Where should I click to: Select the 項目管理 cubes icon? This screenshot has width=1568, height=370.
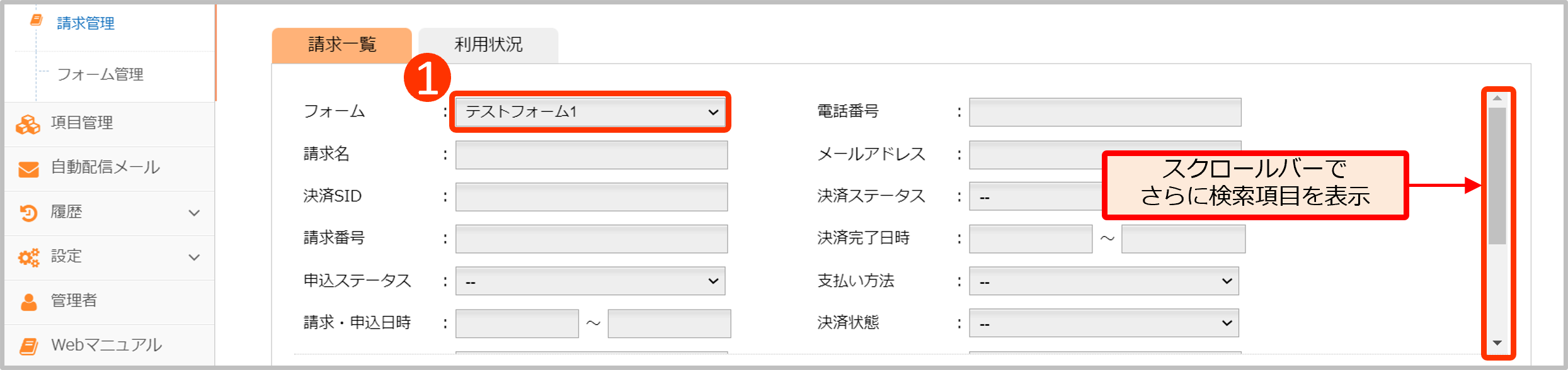click(27, 123)
